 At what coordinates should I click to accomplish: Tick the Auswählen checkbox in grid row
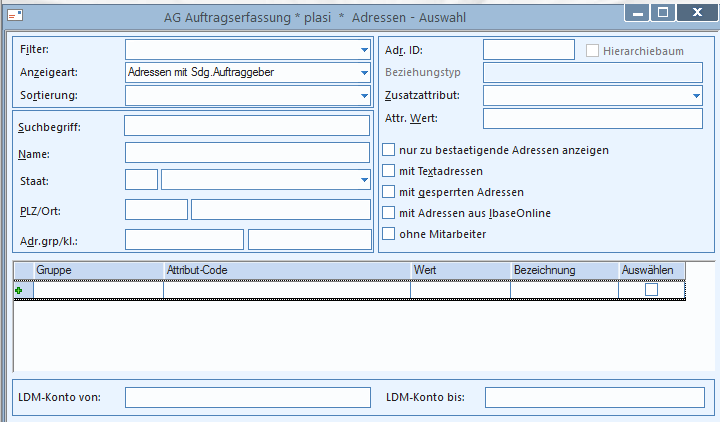(651, 290)
